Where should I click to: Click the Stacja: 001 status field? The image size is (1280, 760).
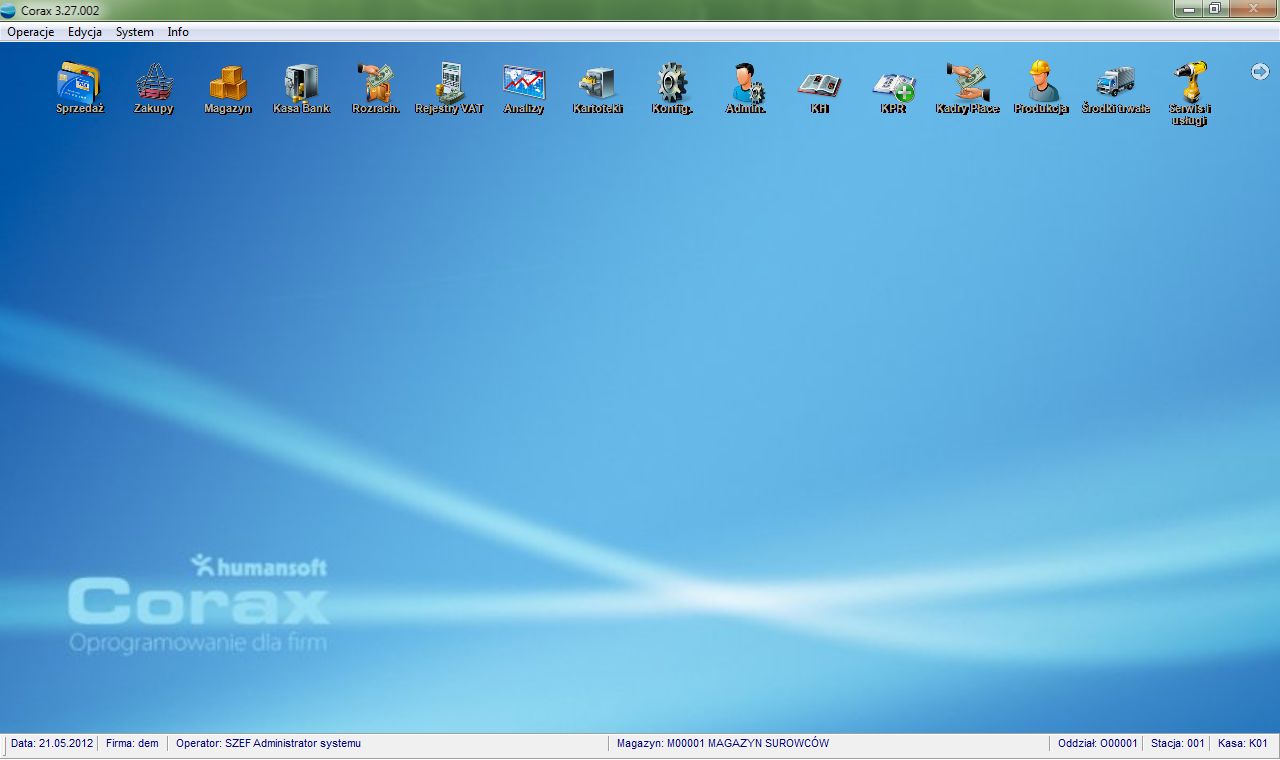point(1178,744)
